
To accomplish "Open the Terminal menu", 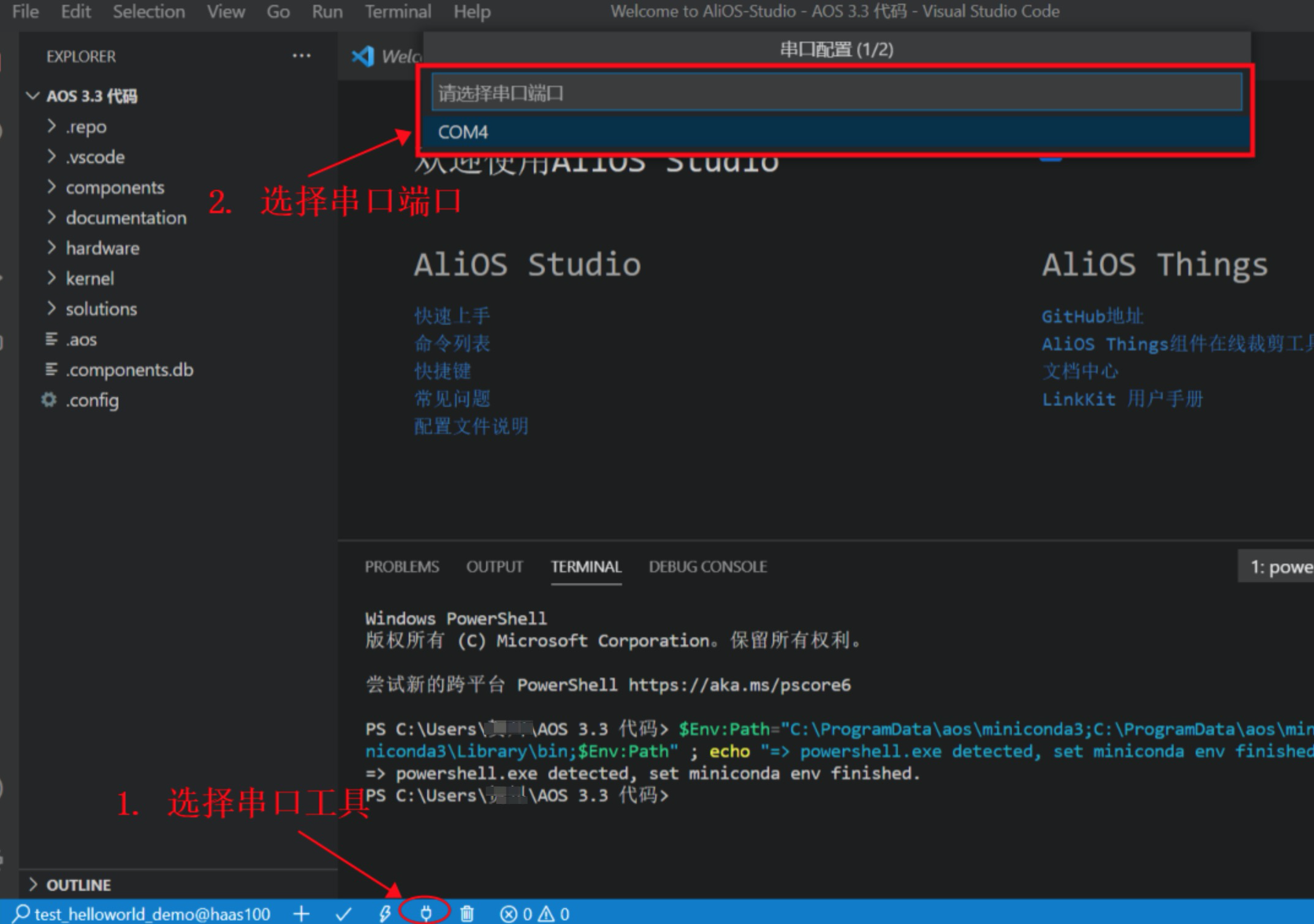I will pyautogui.click(x=398, y=11).
